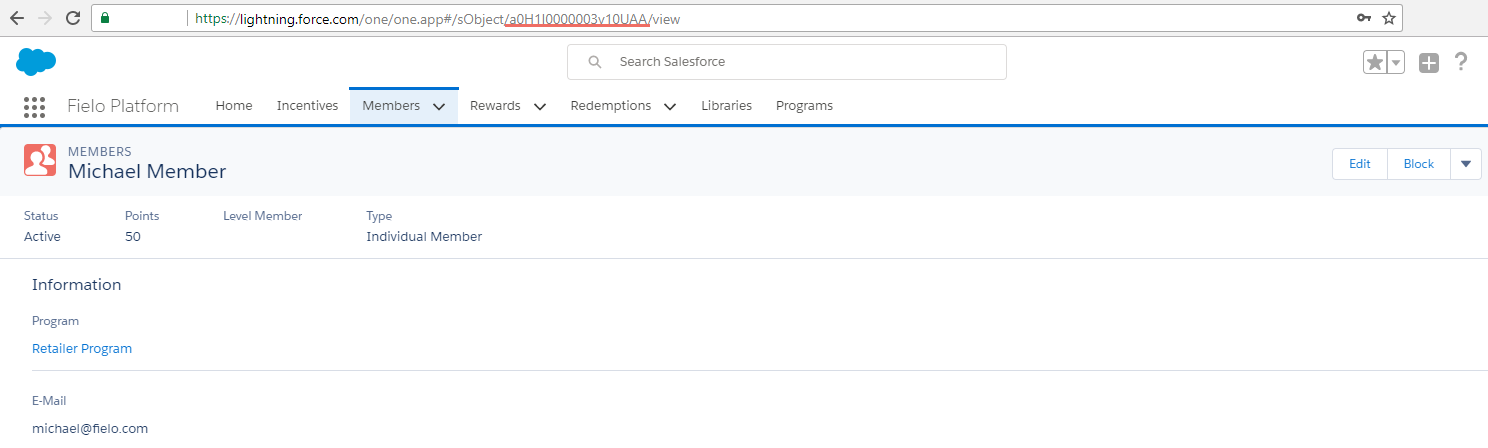The height and width of the screenshot is (448, 1488).
Task: Open the Rewards tab
Action: point(496,106)
